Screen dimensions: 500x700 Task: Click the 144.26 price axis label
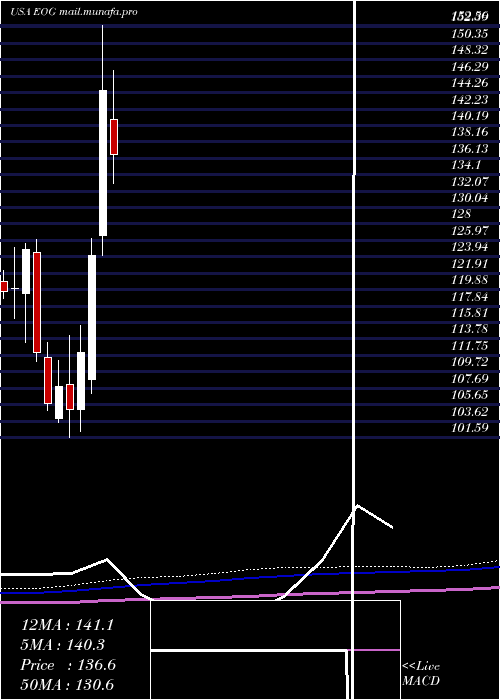[x=469, y=83]
